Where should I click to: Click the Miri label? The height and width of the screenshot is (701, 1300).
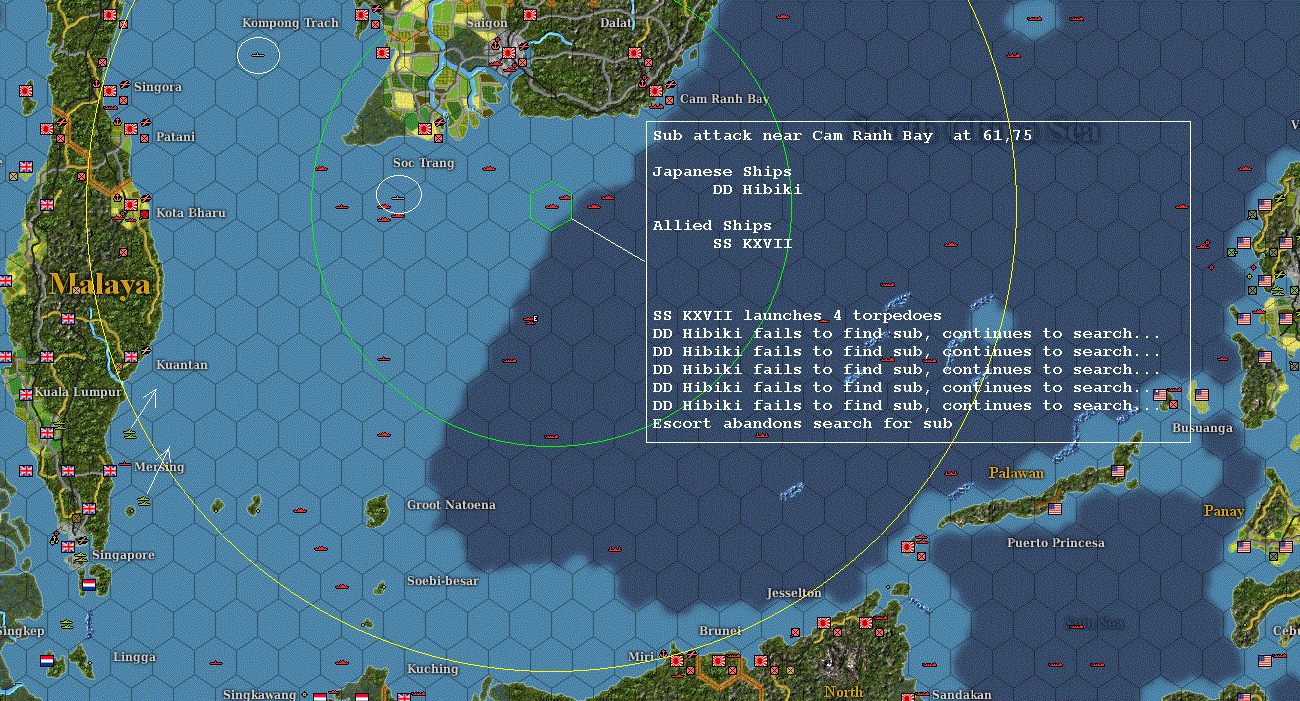(x=640, y=657)
